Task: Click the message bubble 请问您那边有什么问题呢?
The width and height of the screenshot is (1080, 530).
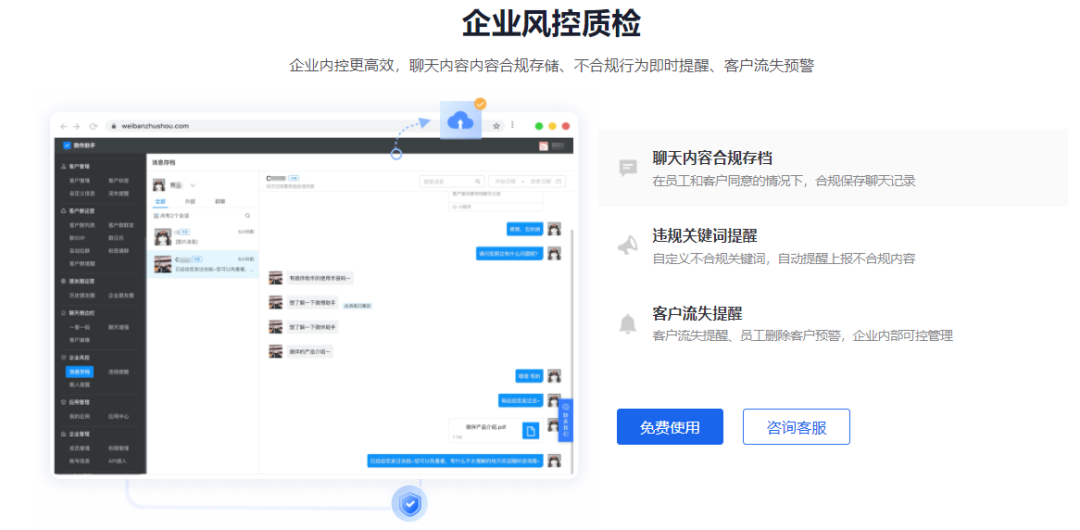Action: [x=510, y=254]
